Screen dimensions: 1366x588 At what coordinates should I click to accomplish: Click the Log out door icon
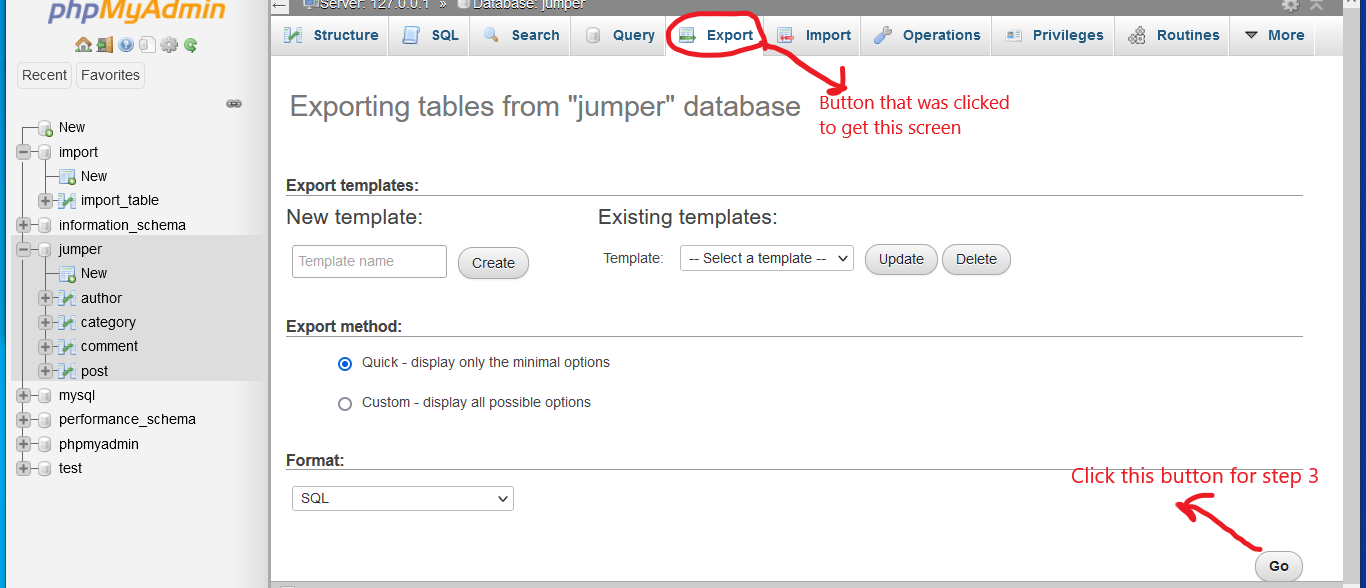click(x=104, y=45)
